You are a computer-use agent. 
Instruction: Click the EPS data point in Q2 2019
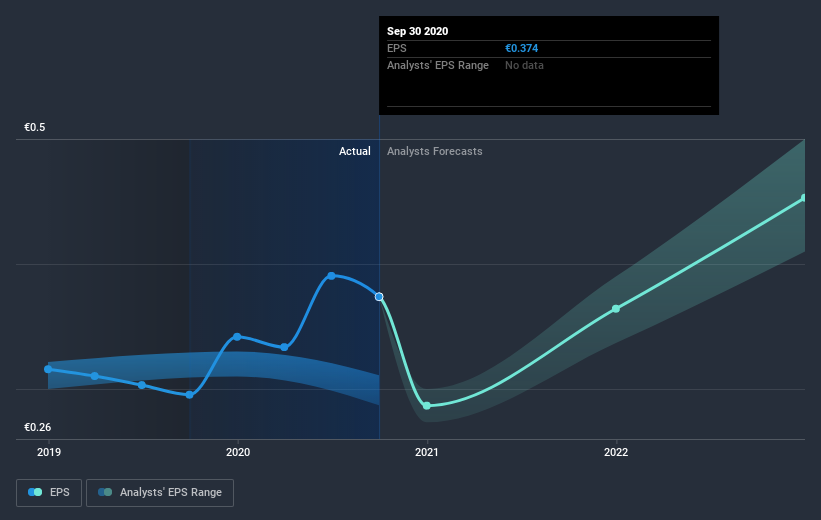[95, 376]
